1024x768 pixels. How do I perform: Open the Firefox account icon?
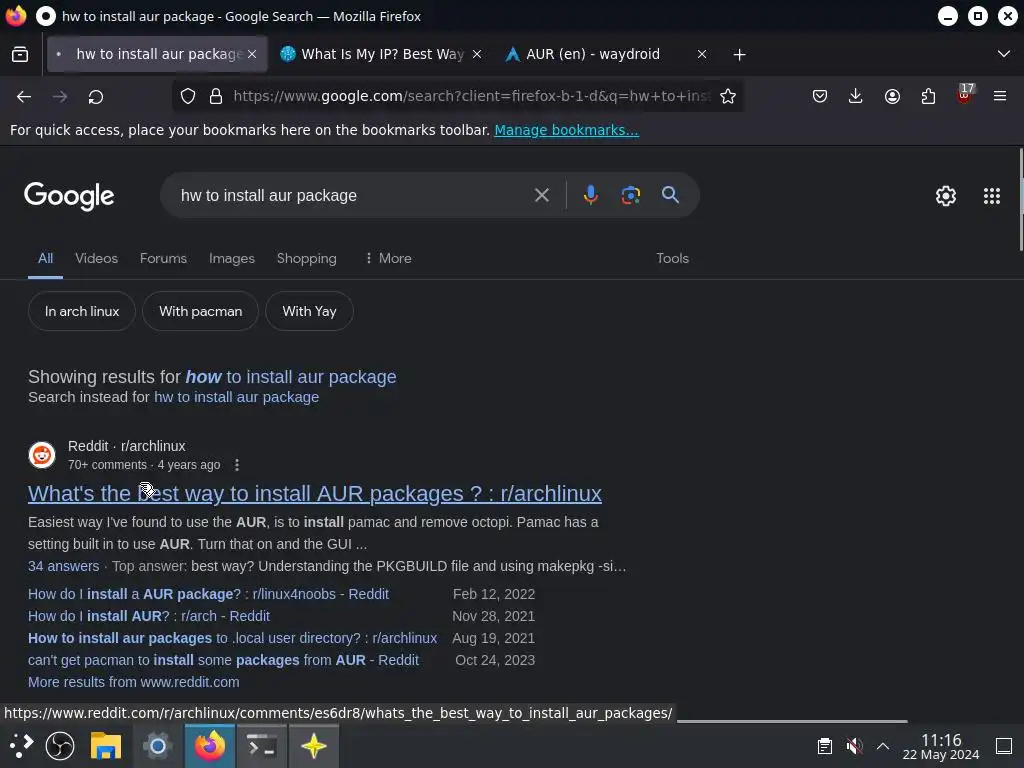tap(892, 97)
